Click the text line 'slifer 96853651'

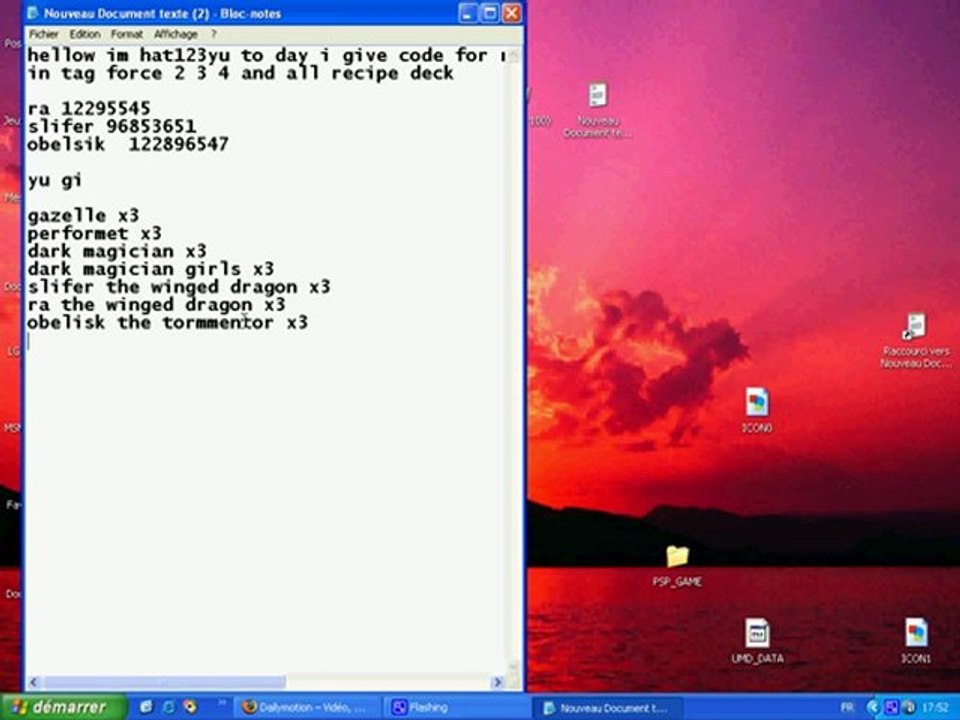(x=111, y=127)
